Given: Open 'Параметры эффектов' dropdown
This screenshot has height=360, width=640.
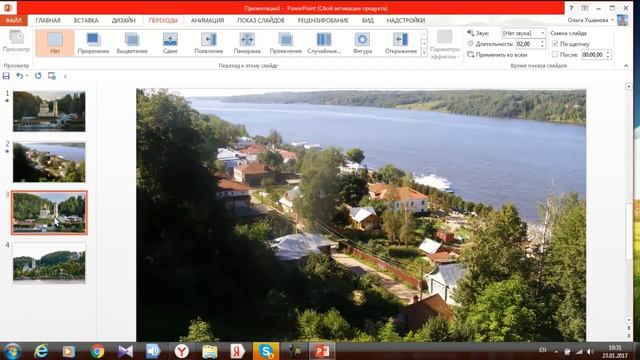Looking at the screenshot, I should [445, 44].
